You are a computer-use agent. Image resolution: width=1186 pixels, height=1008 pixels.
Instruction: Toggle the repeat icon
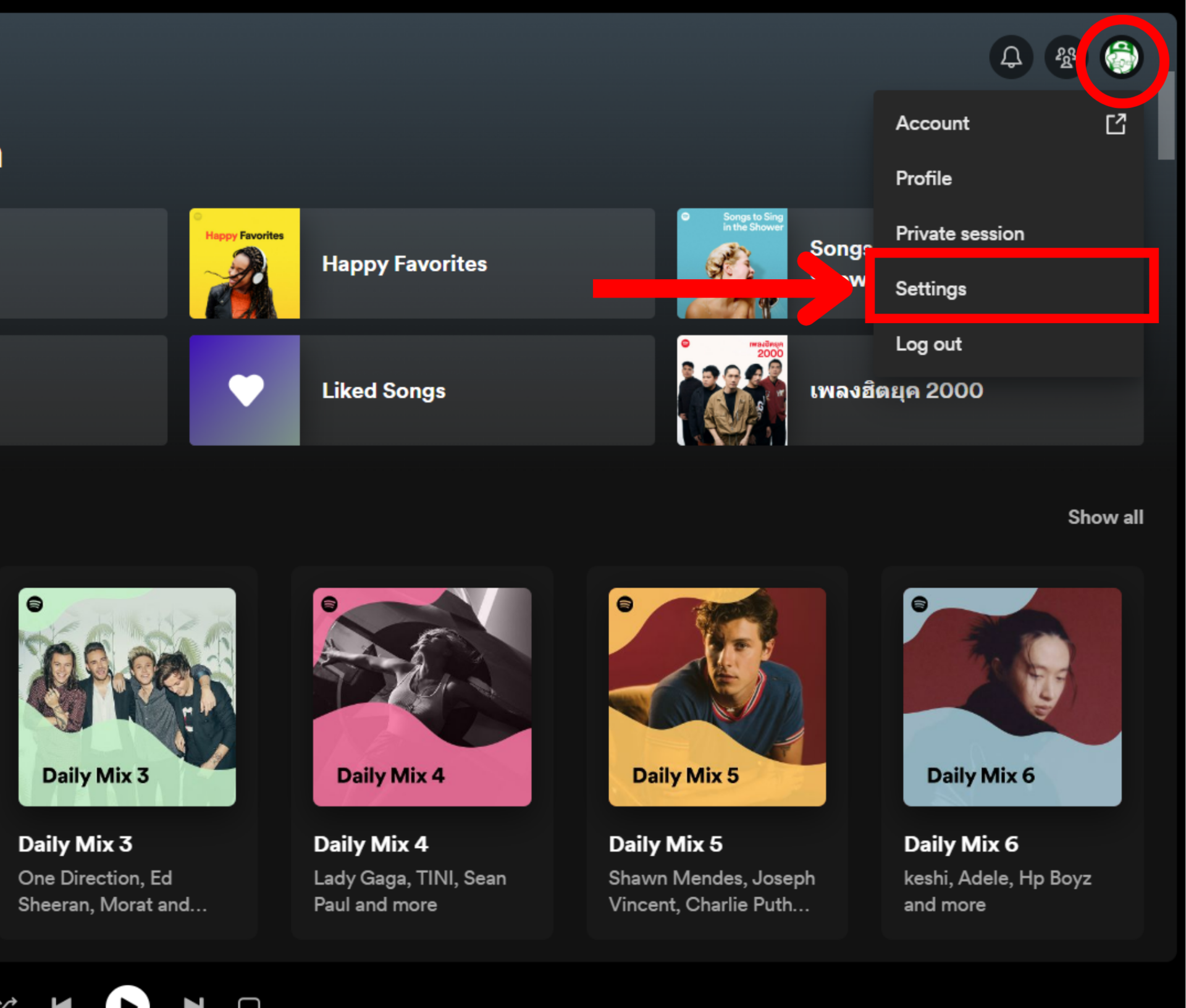click(249, 1002)
